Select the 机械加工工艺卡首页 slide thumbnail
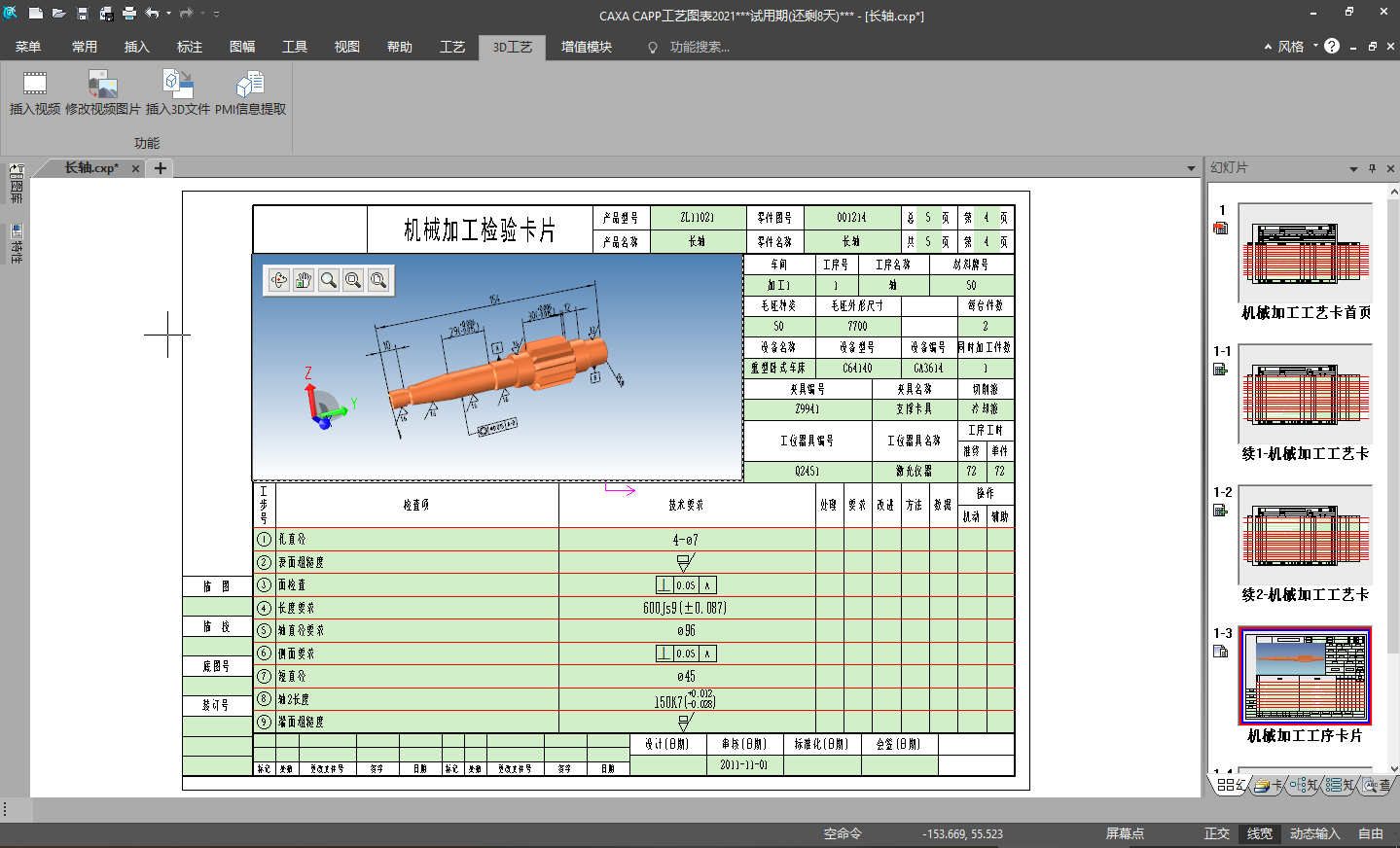 coord(1306,253)
